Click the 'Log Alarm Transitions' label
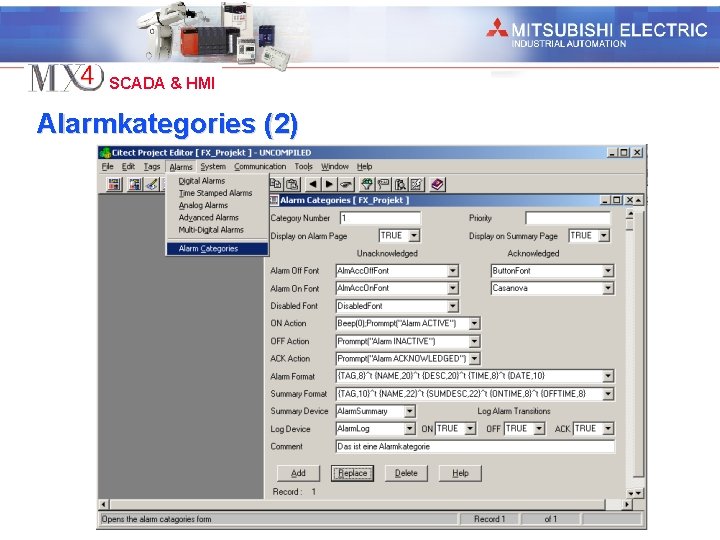Viewport: 720px width, 540px height. coord(514,411)
